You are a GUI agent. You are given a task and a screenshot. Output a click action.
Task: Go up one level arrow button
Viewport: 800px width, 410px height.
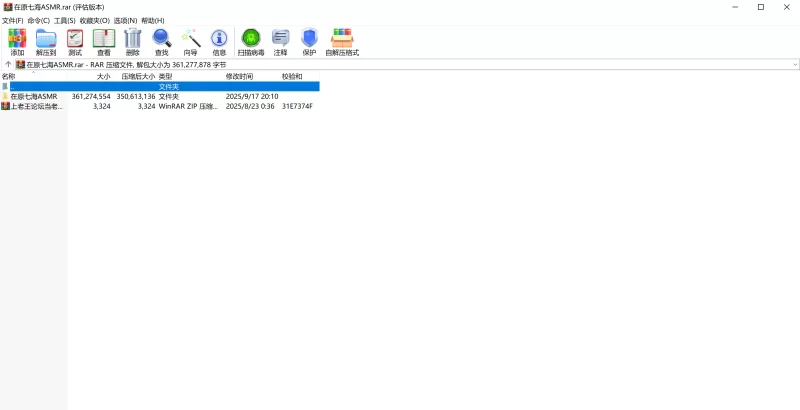click(8, 65)
